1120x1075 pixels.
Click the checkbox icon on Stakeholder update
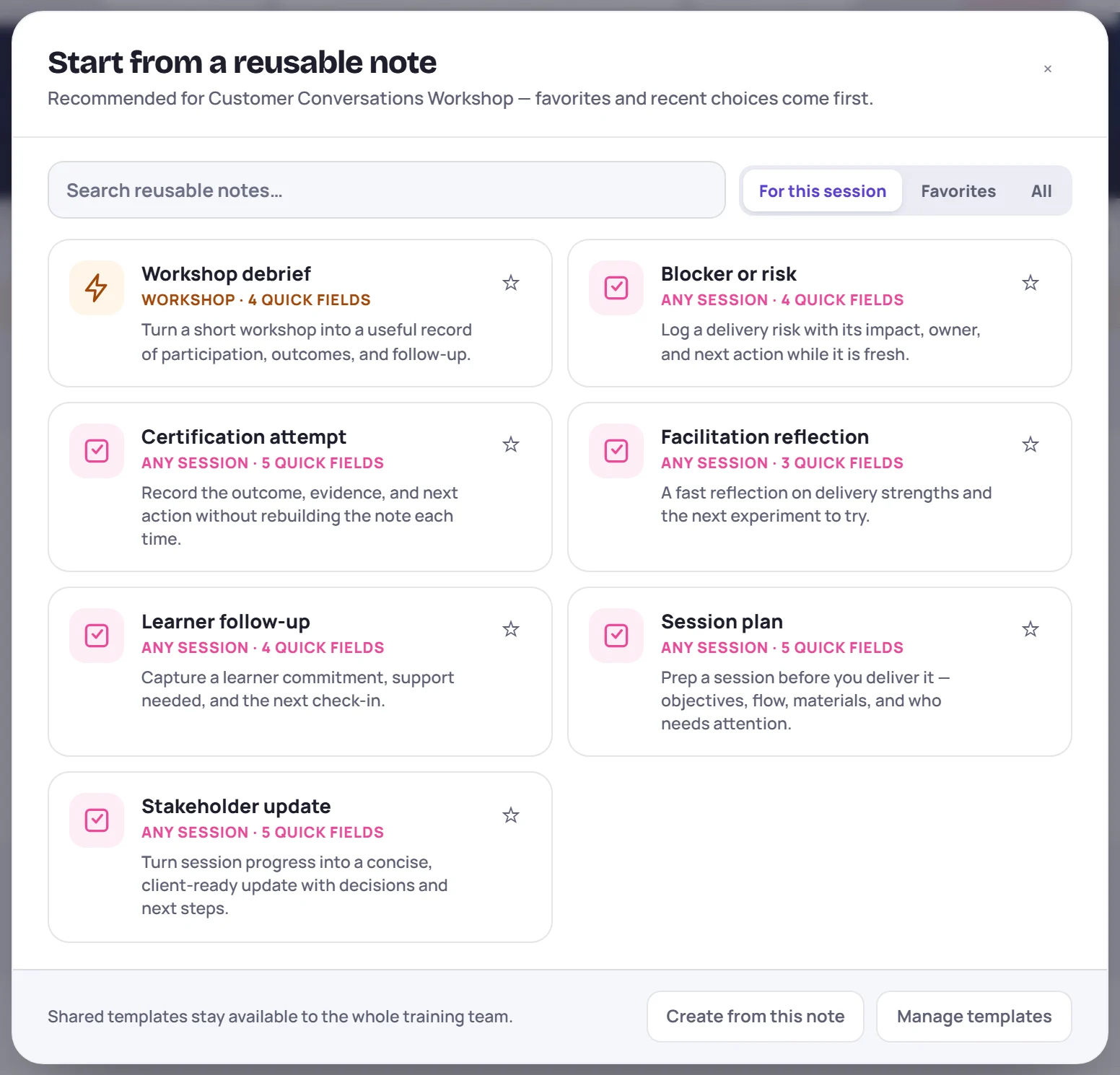97,820
